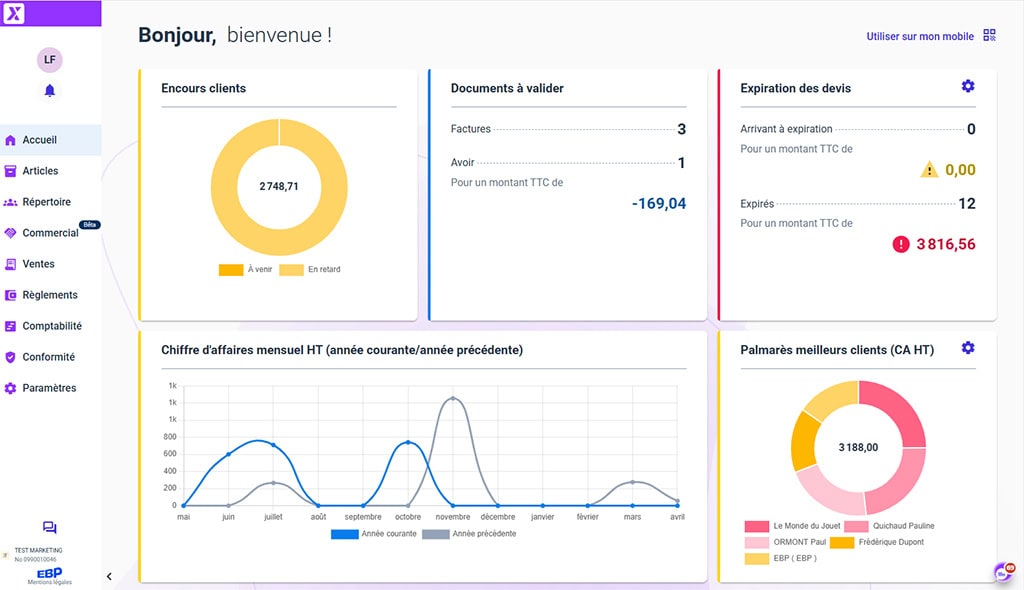Click the TEST MARKETING account name
The height and width of the screenshot is (590, 1024).
[39, 550]
